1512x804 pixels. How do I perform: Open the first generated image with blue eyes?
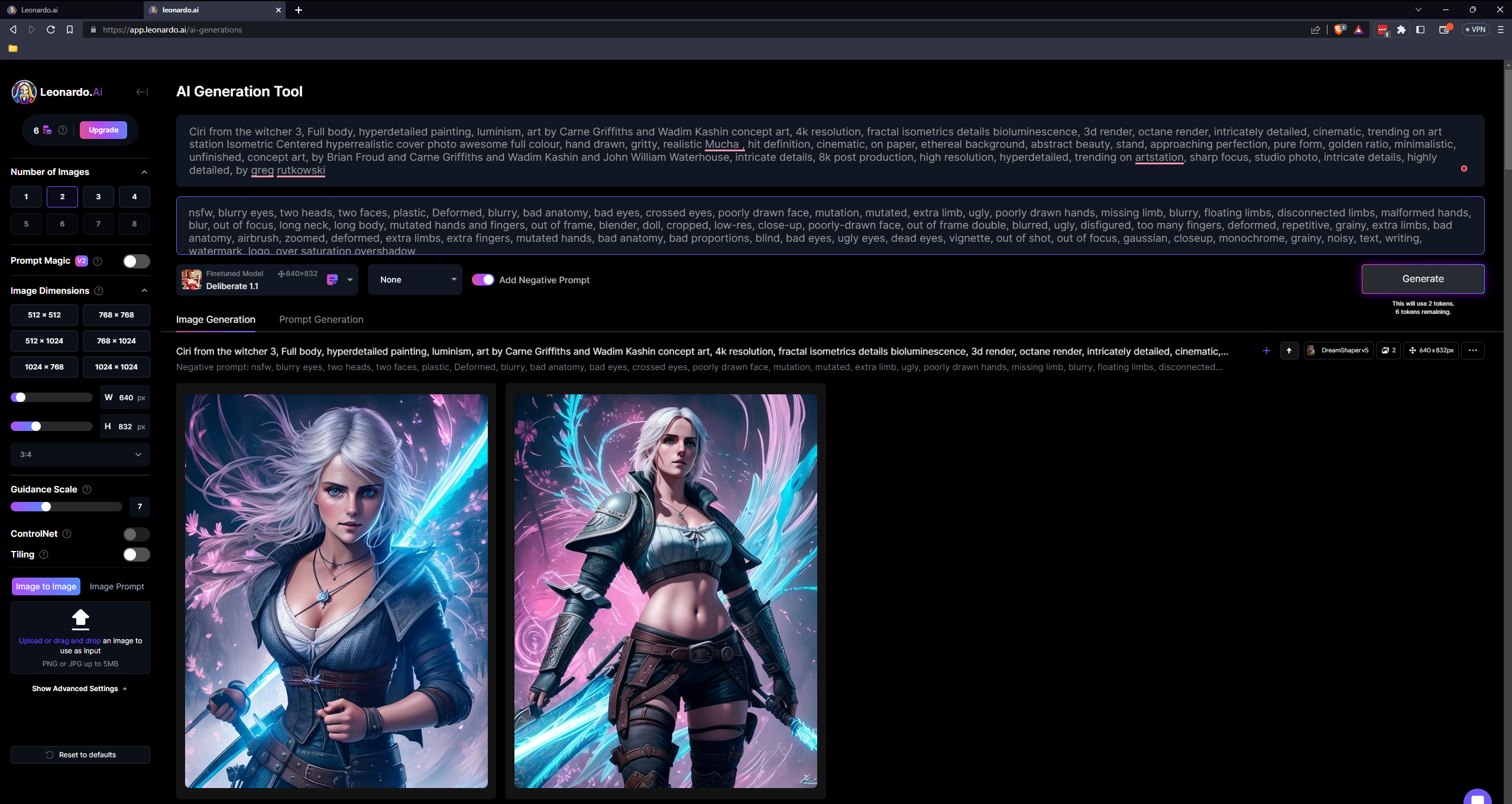[336, 591]
